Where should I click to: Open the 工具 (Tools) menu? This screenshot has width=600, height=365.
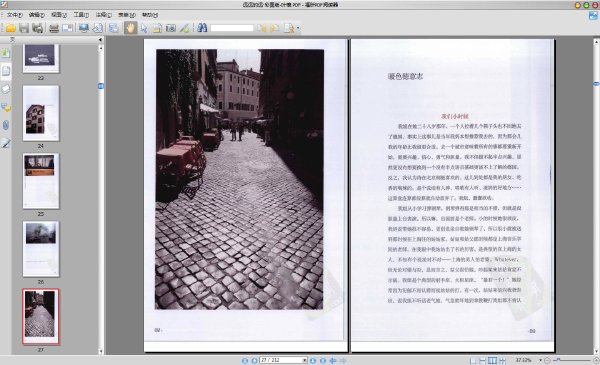point(81,15)
